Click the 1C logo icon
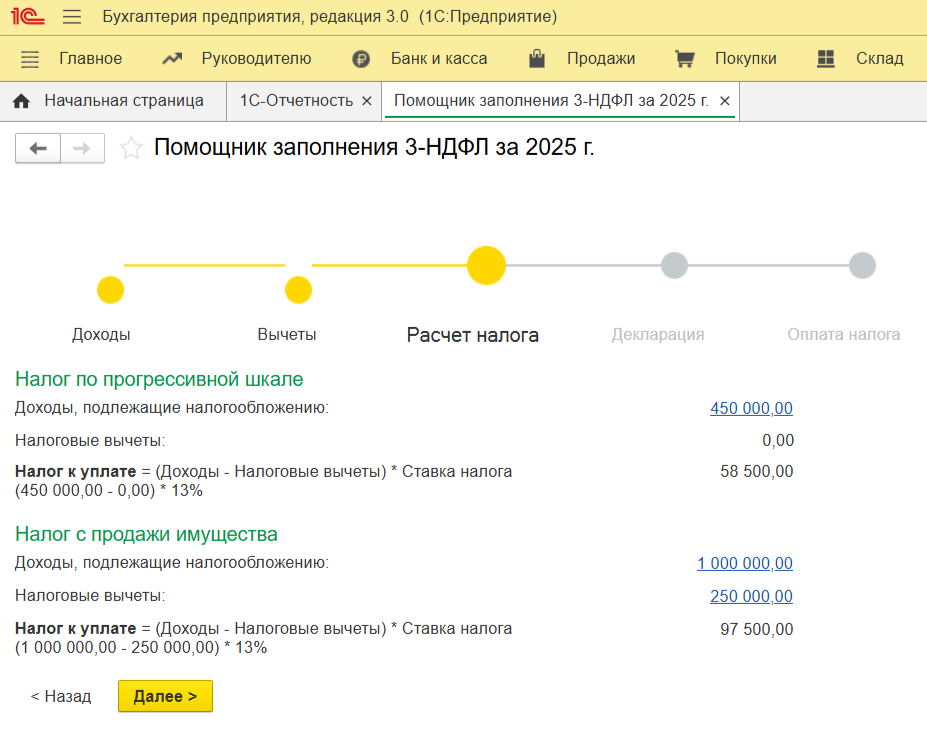This screenshot has width=927, height=731. click(x=28, y=17)
